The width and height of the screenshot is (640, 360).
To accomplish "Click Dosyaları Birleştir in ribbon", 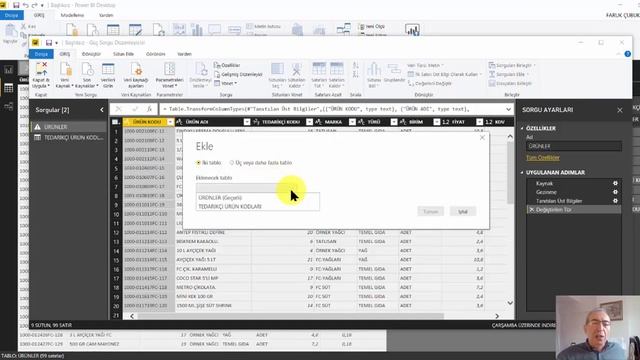I will coord(510,83).
